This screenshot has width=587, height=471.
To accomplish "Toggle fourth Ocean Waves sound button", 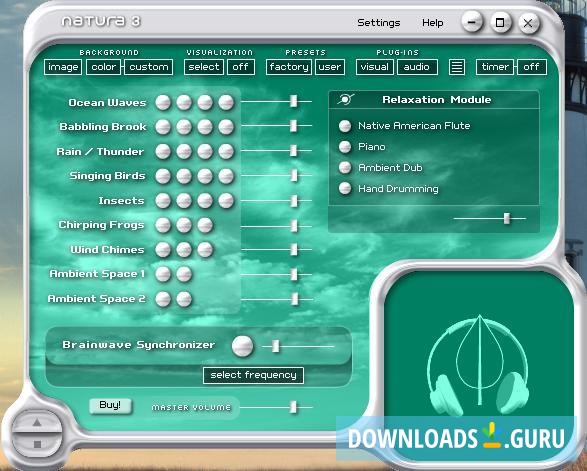I will tap(226, 102).
